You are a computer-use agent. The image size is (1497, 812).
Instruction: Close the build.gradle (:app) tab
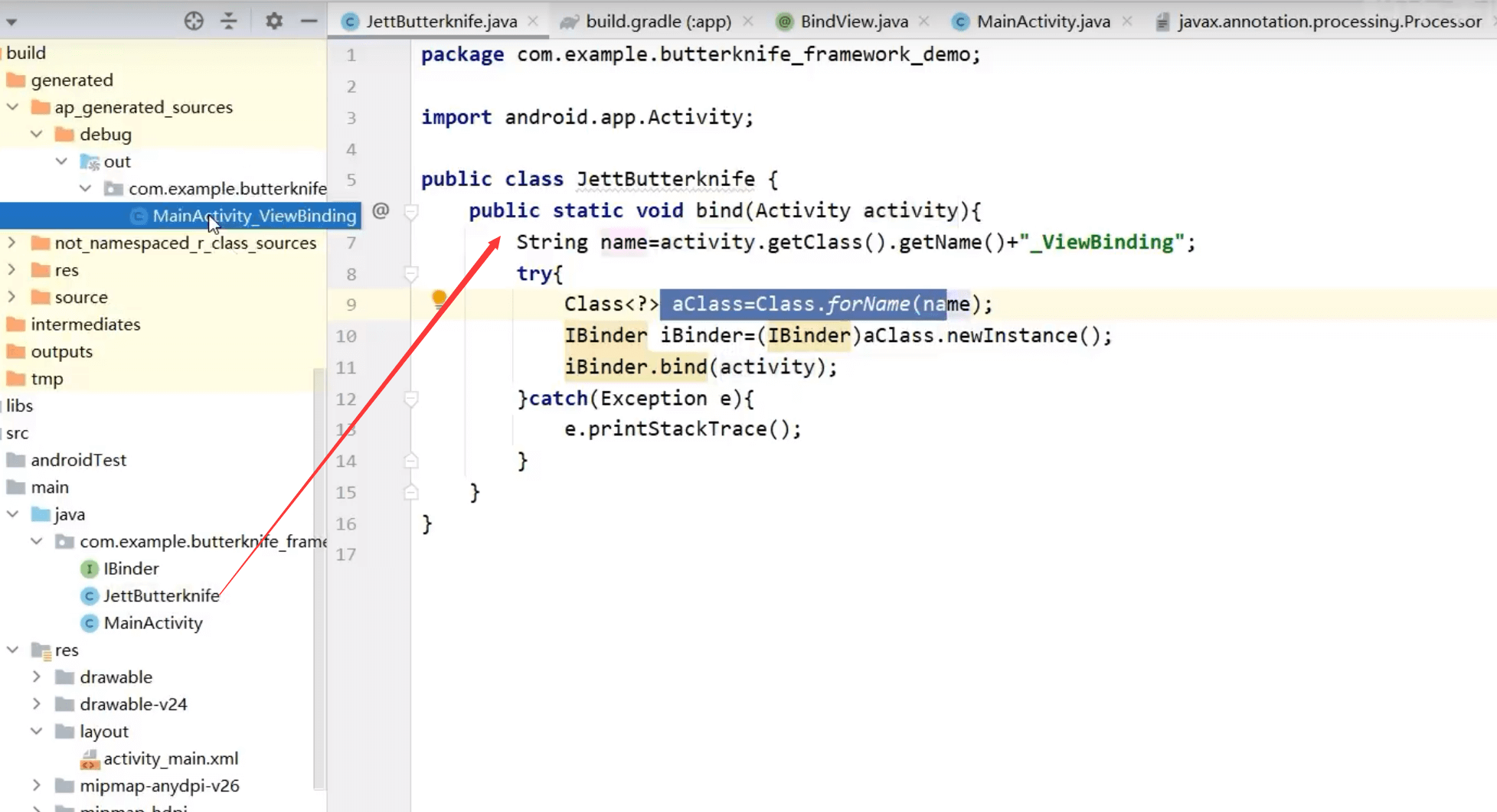pos(748,21)
